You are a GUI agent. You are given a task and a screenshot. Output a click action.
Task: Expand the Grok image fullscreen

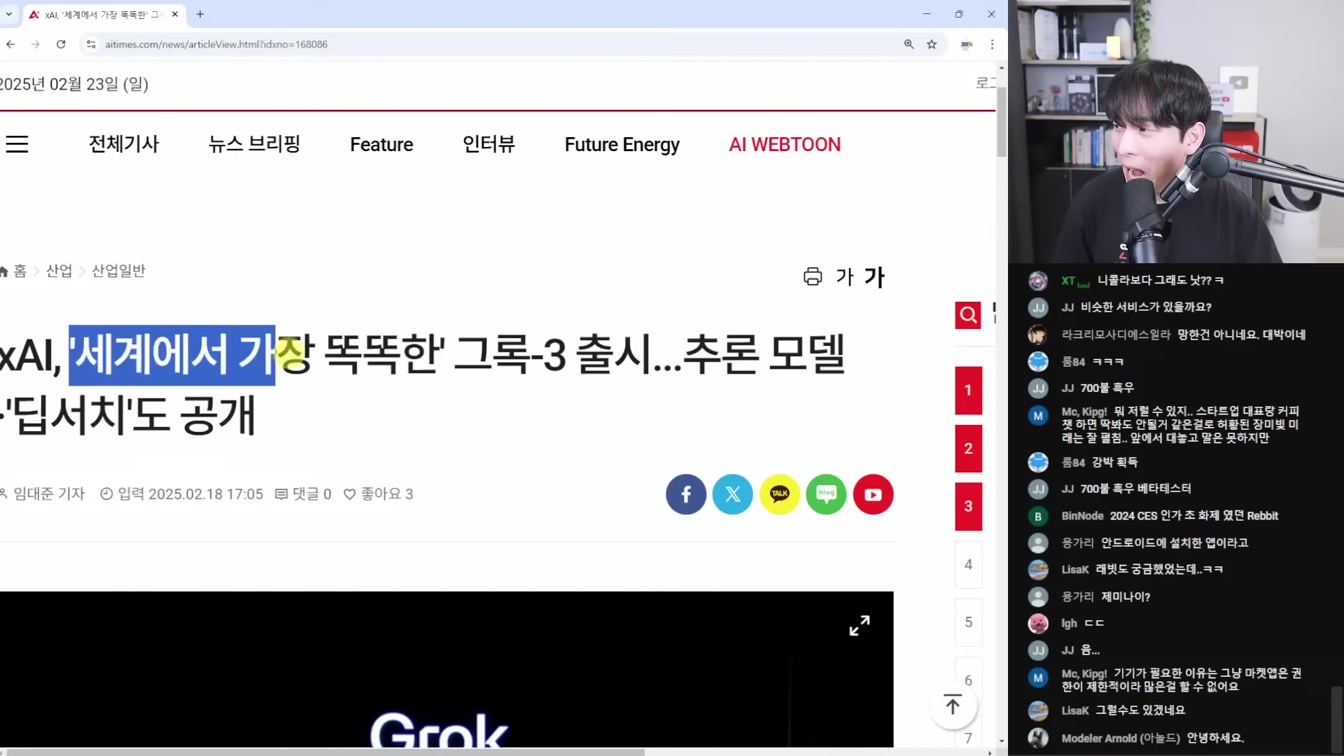tap(860, 625)
